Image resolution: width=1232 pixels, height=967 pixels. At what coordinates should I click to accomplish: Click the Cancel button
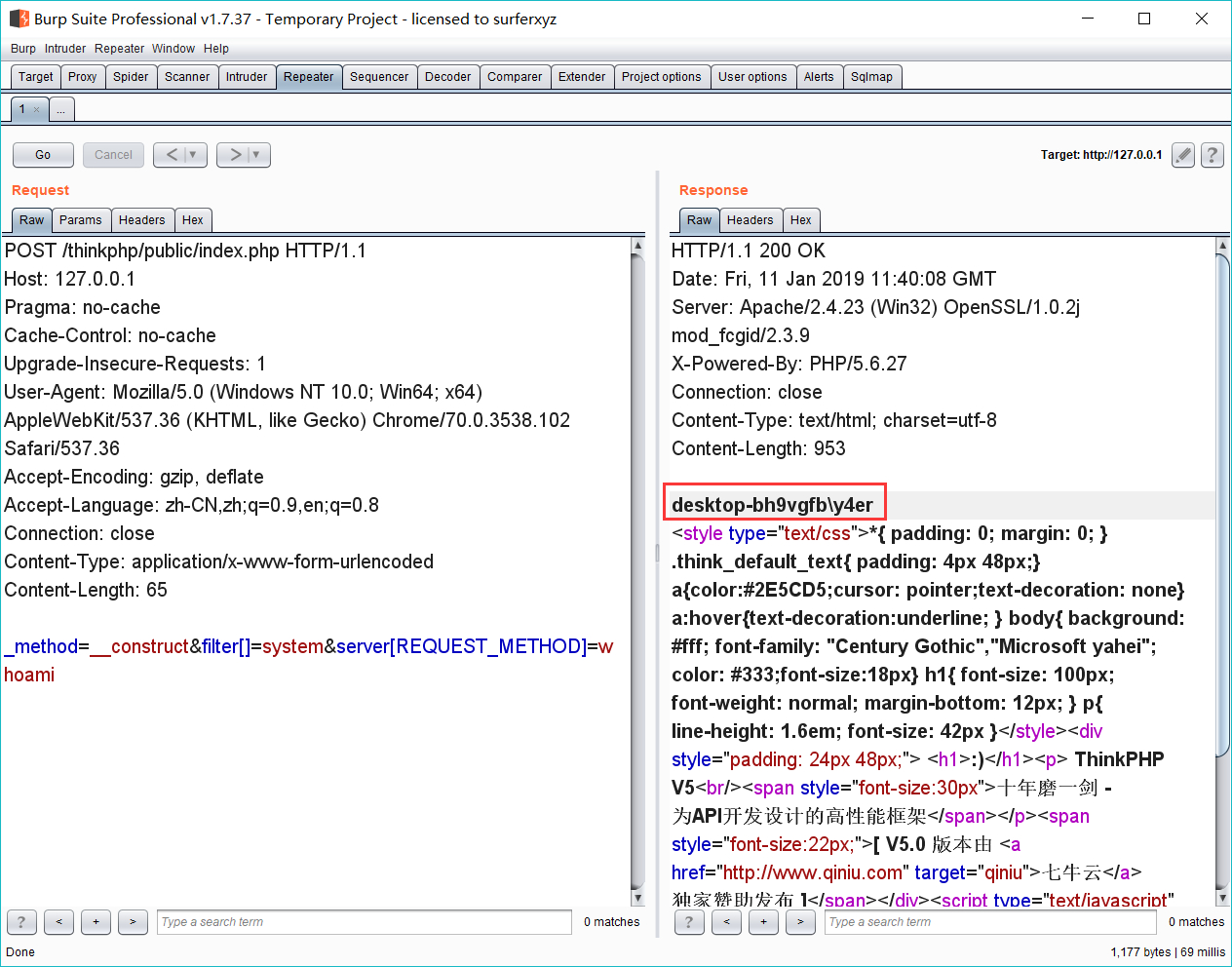113,154
